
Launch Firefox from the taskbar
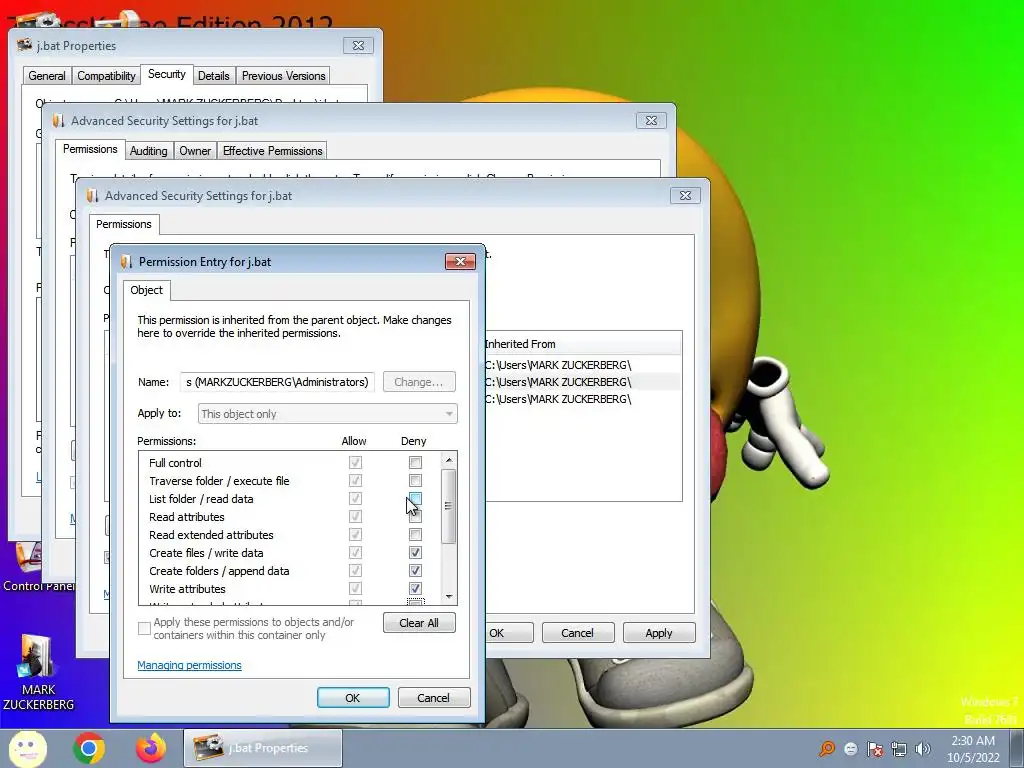(151, 748)
